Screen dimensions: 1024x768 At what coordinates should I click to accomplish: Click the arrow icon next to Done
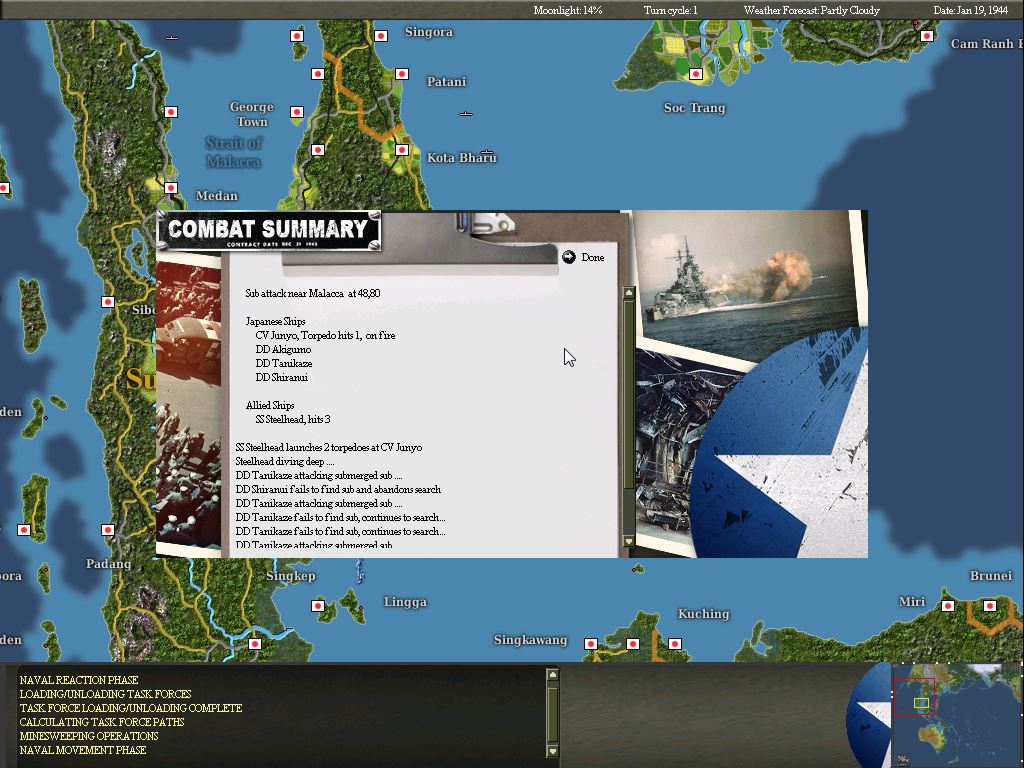pyautogui.click(x=569, y=257)
